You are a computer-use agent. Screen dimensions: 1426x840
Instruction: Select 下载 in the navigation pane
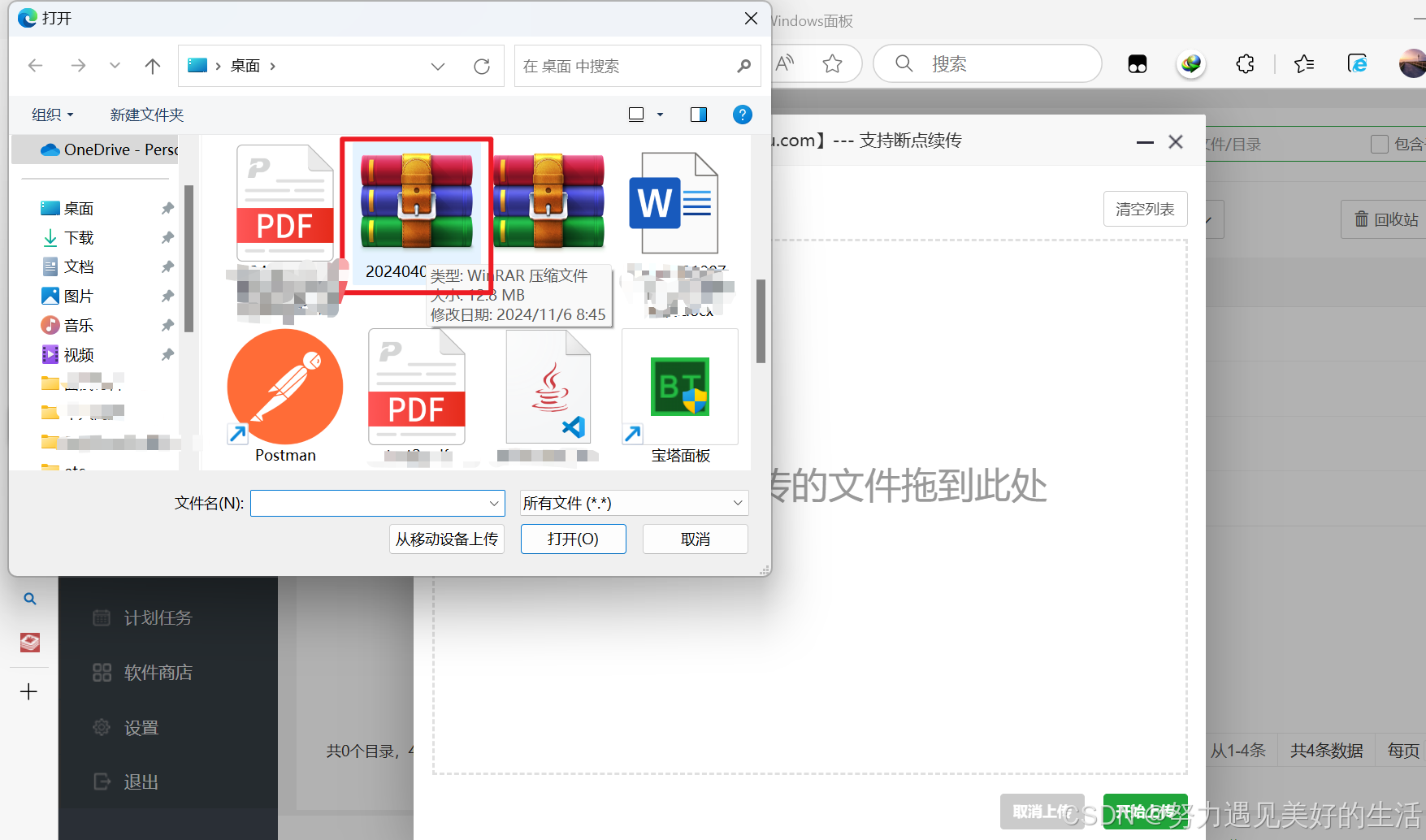point(79,238)
